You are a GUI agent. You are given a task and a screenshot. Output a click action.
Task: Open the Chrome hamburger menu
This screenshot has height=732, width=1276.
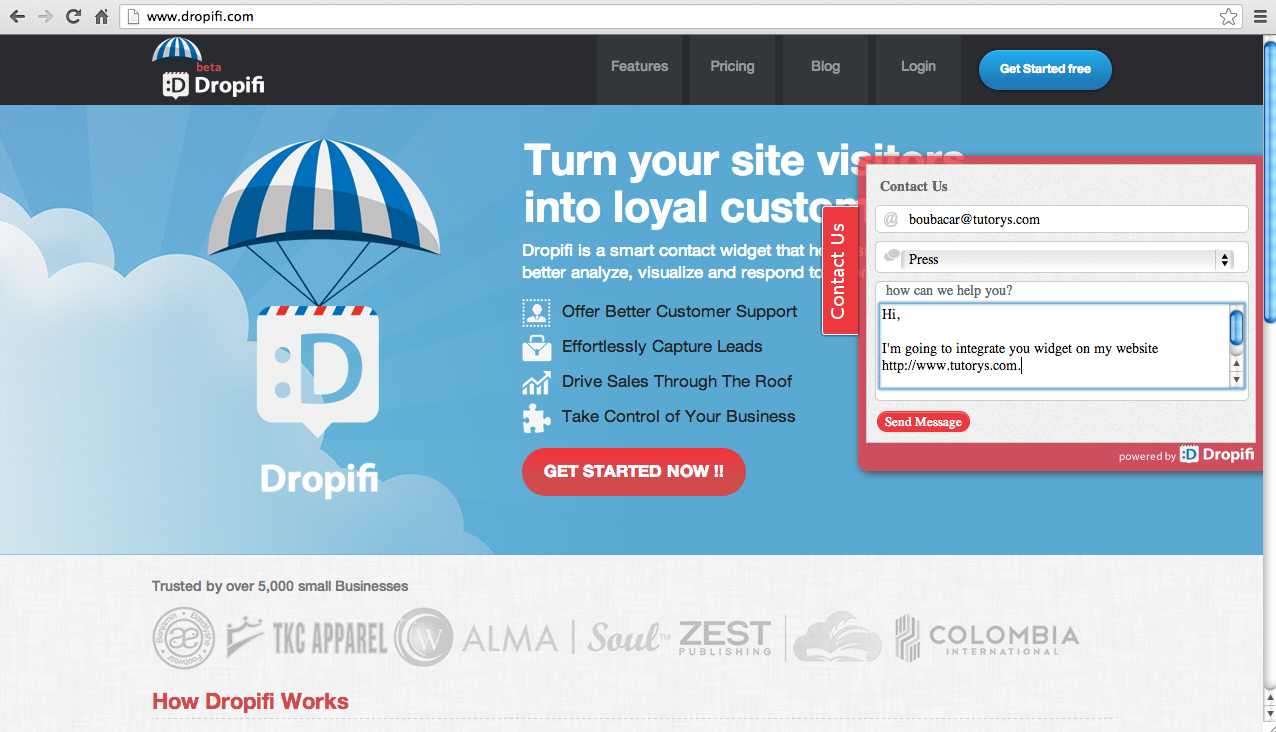click(x=1259, y=16)
